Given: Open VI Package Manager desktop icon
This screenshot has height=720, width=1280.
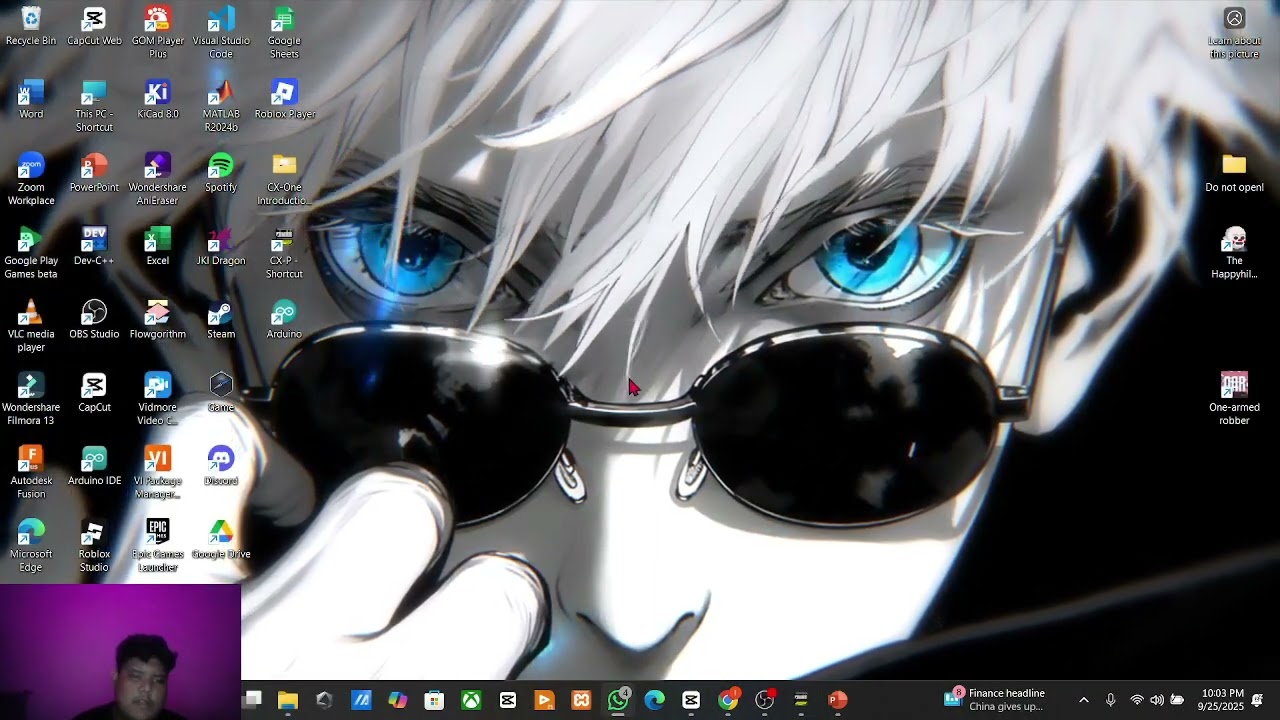Looking at the screenshot, I should (x=157, y=473).
